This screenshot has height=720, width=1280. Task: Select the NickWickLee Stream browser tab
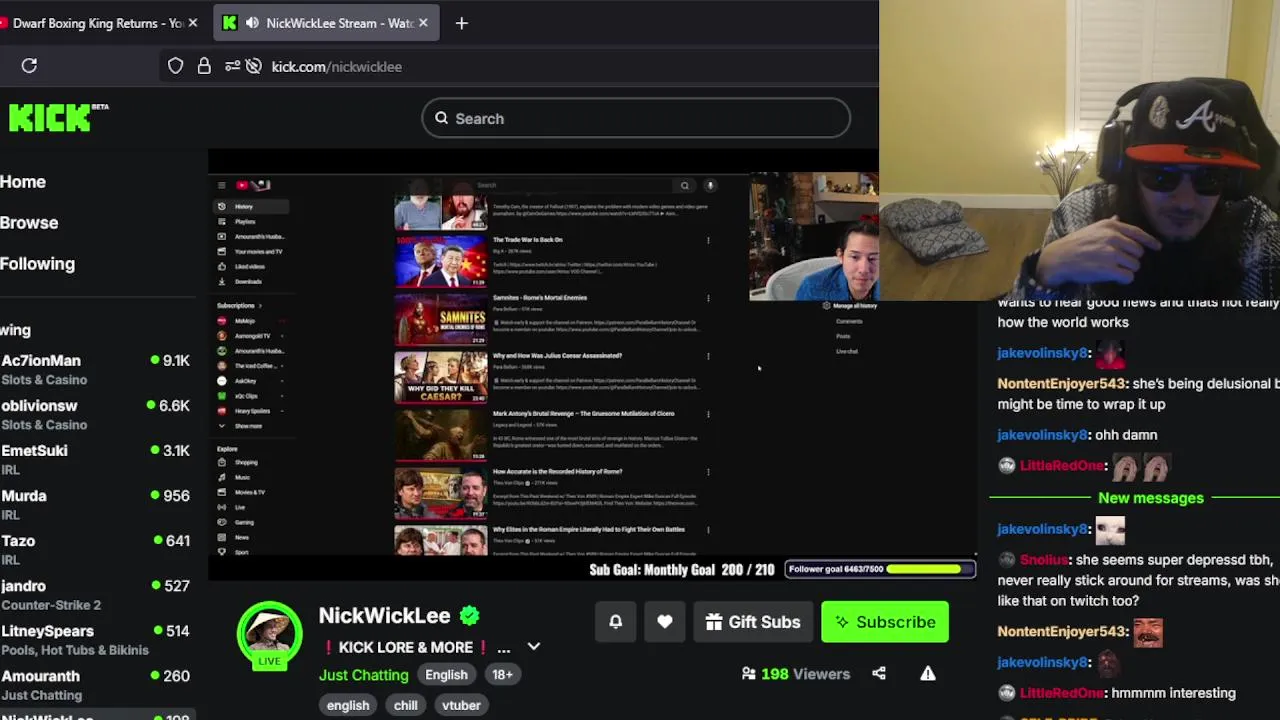point(327,23)
